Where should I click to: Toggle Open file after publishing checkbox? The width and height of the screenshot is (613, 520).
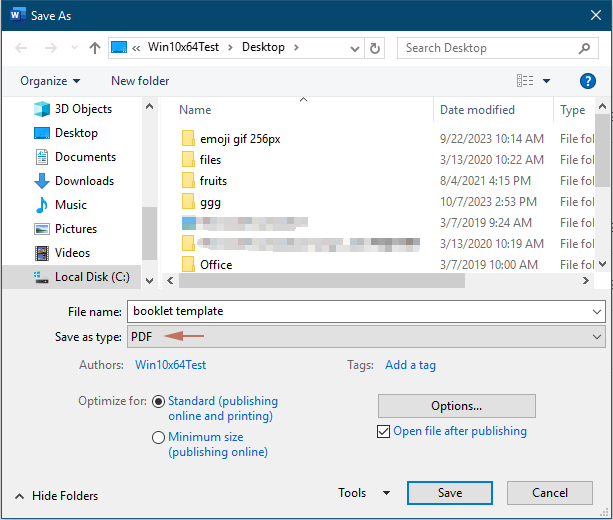pos(384,431)
